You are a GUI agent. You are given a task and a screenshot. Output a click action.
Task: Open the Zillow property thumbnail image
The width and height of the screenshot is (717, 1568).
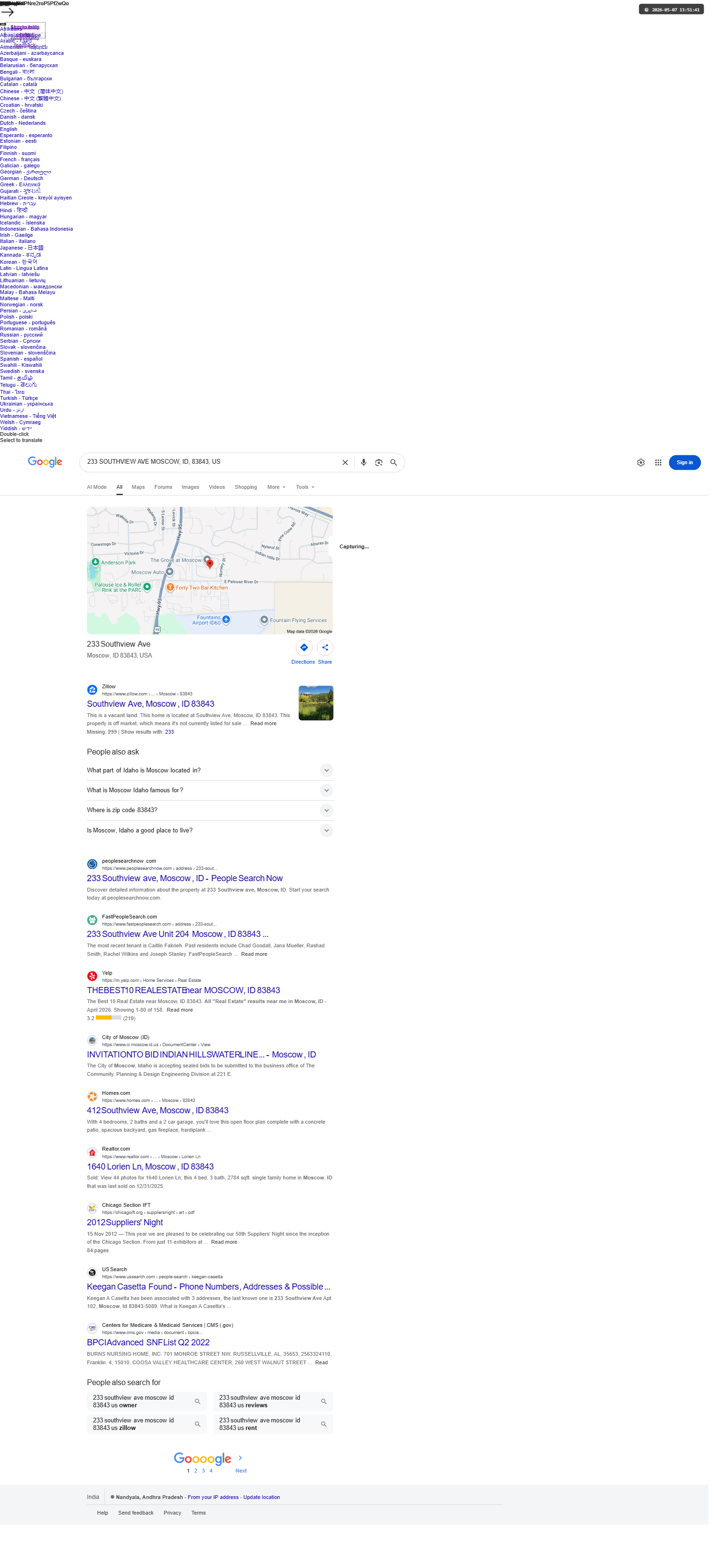coord(316,703)
